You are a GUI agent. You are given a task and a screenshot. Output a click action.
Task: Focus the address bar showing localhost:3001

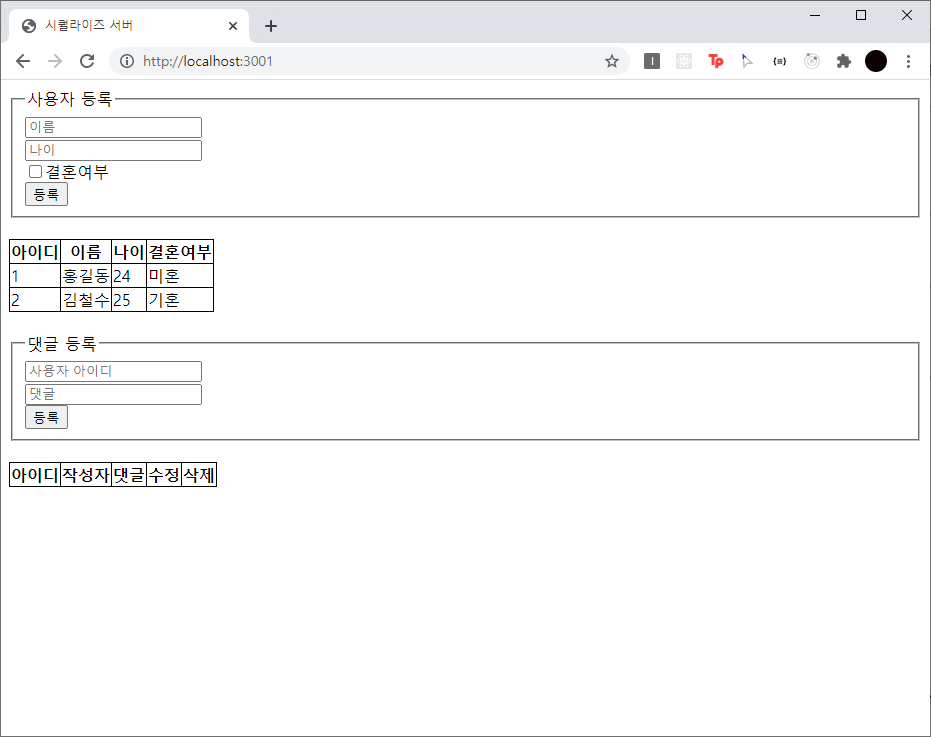point(368,61)
